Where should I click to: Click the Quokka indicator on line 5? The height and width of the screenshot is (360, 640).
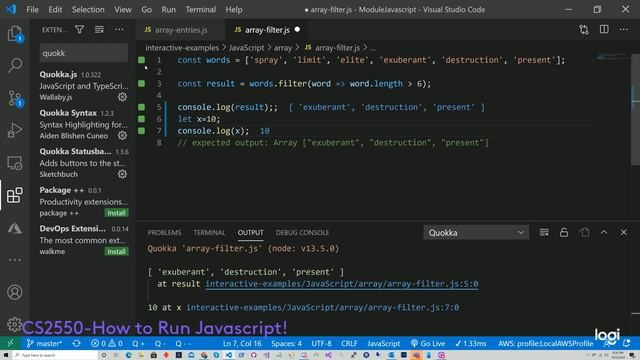(x=141, y=107)
